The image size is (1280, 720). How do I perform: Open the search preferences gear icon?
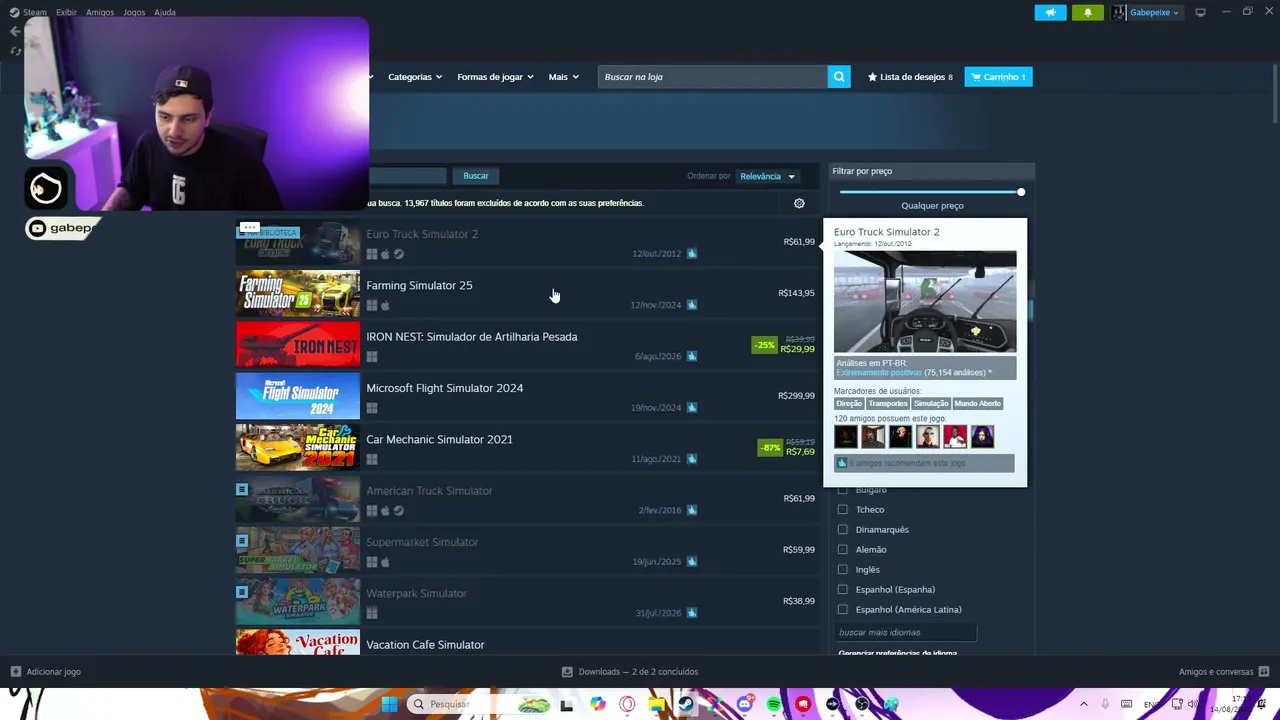tap(799, 203)
